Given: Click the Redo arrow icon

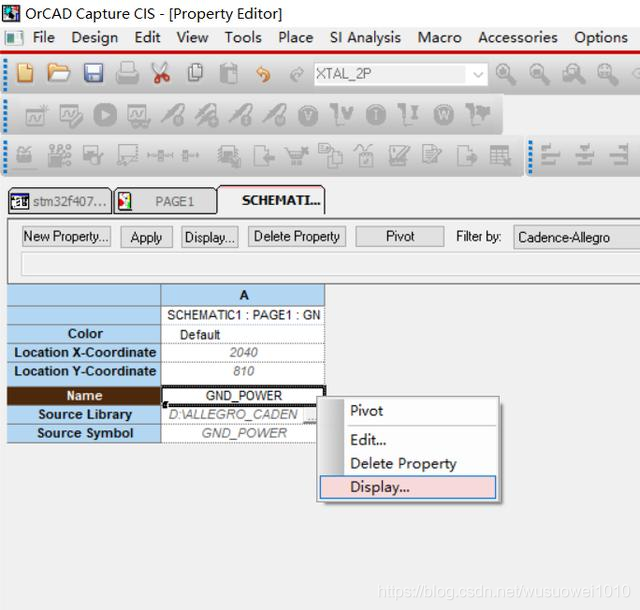Looking at the screenshot, I should [x=296, y=74].
